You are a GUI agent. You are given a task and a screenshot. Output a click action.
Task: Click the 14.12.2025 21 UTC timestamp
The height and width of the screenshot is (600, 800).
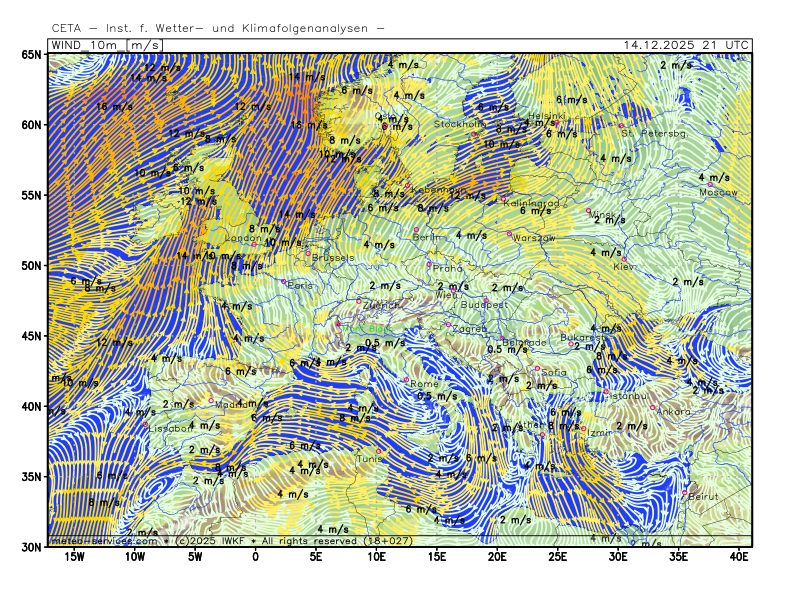pos(685,45)
